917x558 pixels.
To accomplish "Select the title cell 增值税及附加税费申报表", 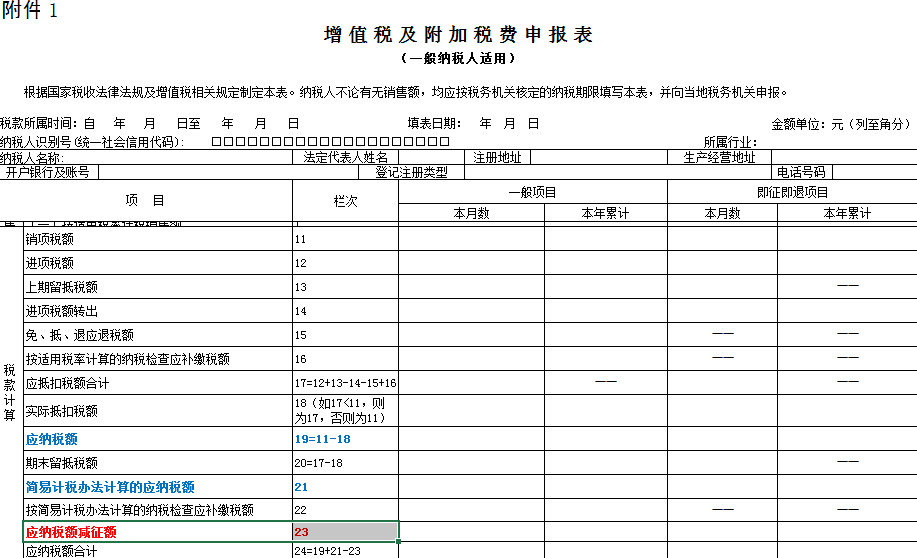I will click(x=458, y=35).
